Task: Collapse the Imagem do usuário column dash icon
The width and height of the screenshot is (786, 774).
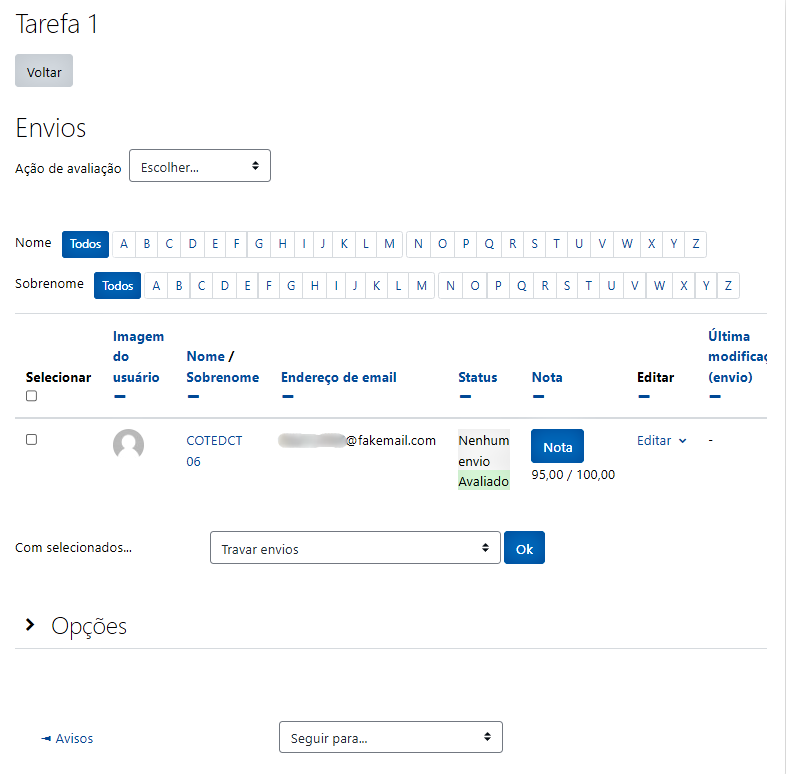Action: (x=119, y=397)
